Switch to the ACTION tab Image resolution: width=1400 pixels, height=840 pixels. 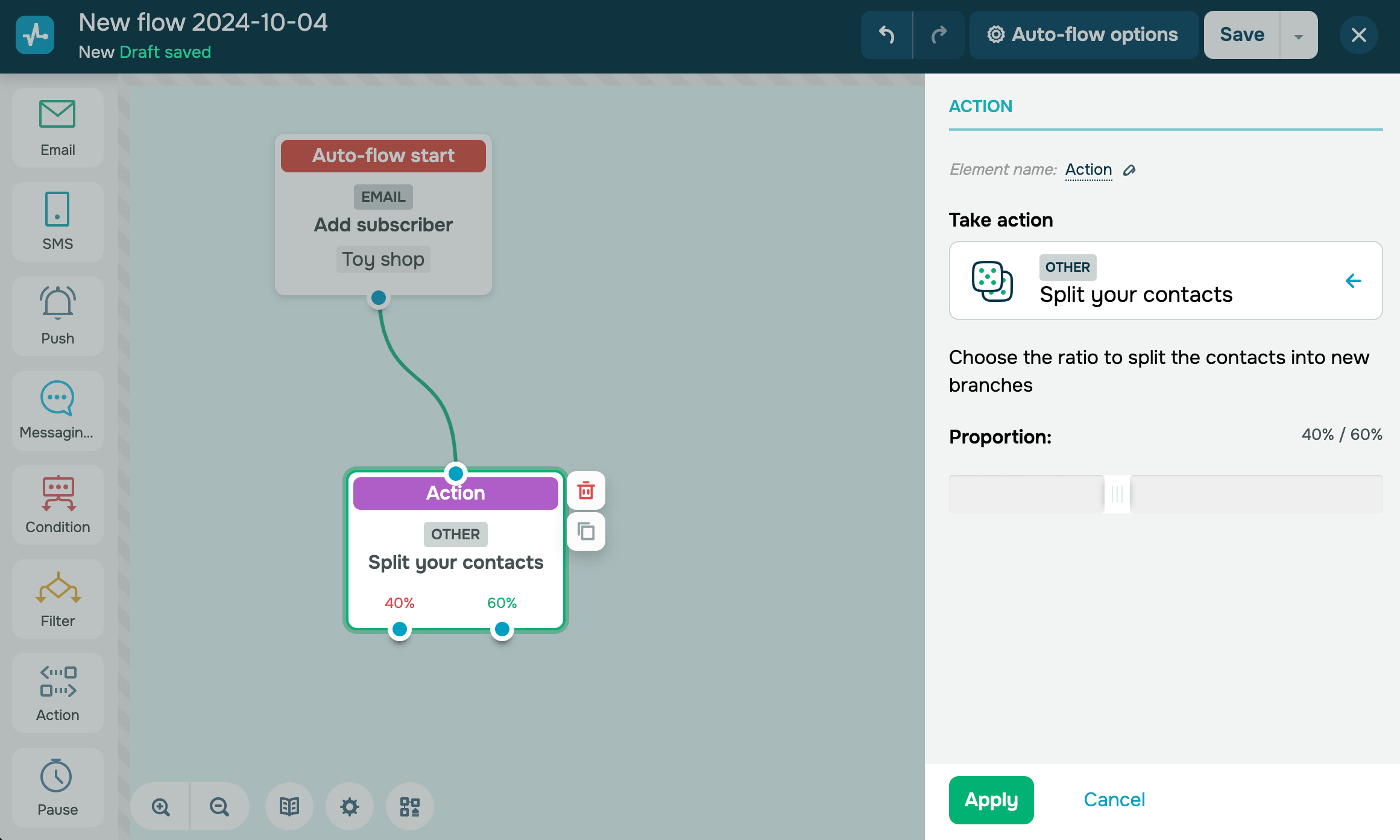point(980,107)
